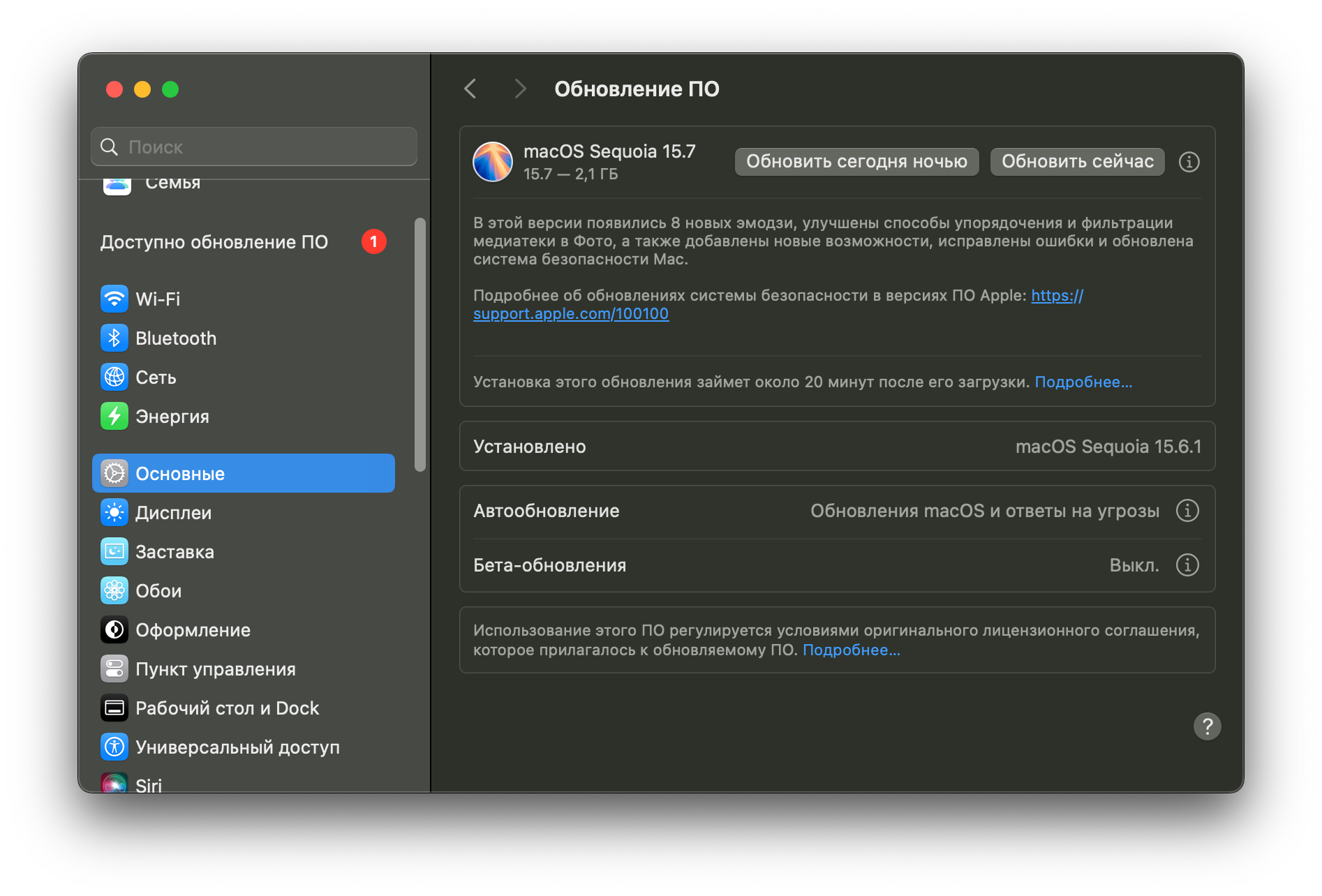This screenshot has width=1322, height=896.
Task: Click Обновить сейчас button
Action: [x=1077, y=161]
